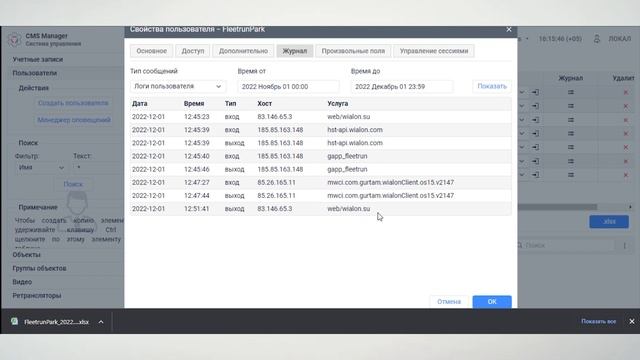The width and height of the screenshot is (640, 360).
Task: Click the Отмена button
Action: [449, 302]
